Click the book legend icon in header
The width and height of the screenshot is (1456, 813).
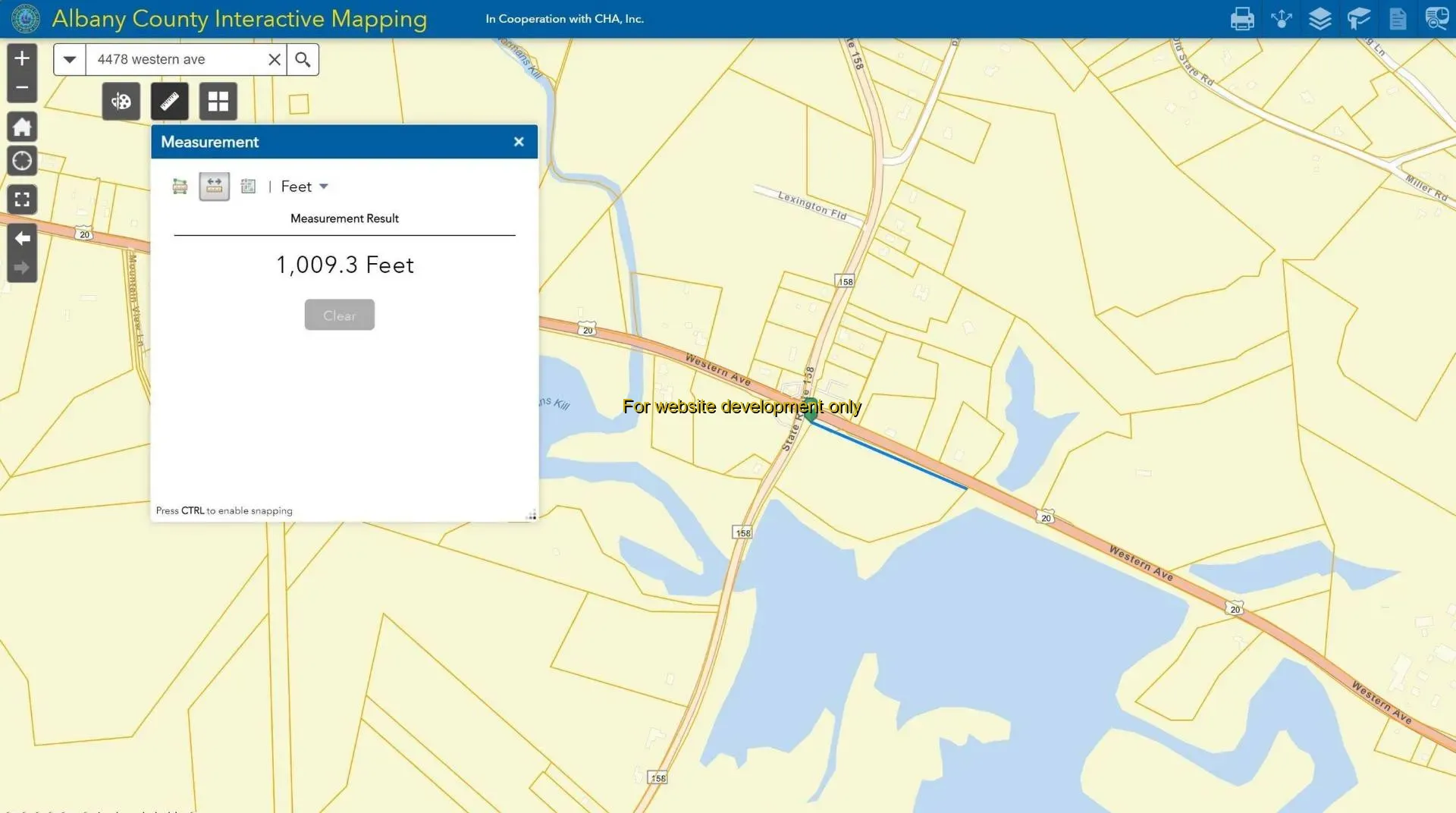1358,19
